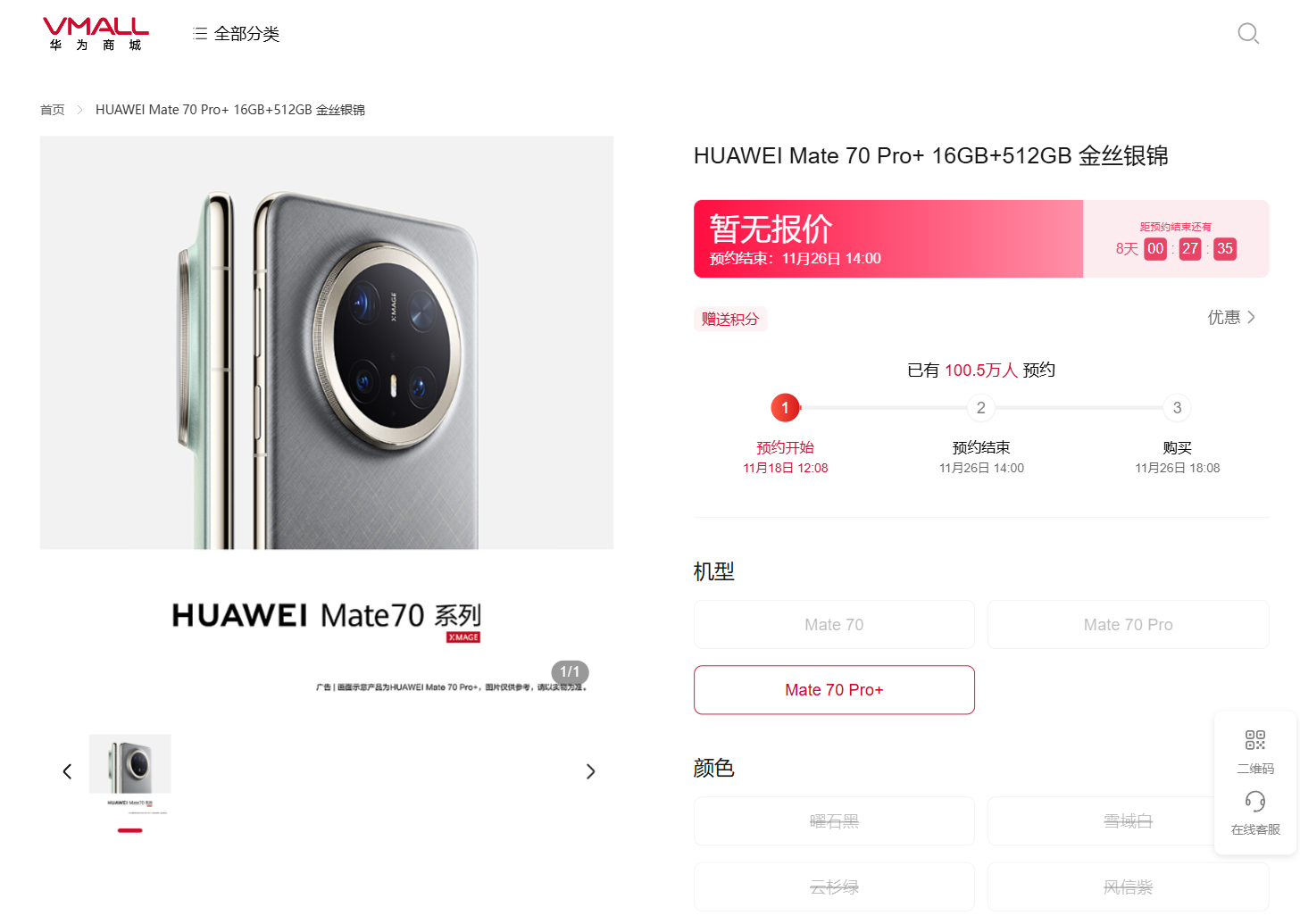Open 在线客服 headset support icon
The image size is (1300, 924).
(x=1255, y=801)
